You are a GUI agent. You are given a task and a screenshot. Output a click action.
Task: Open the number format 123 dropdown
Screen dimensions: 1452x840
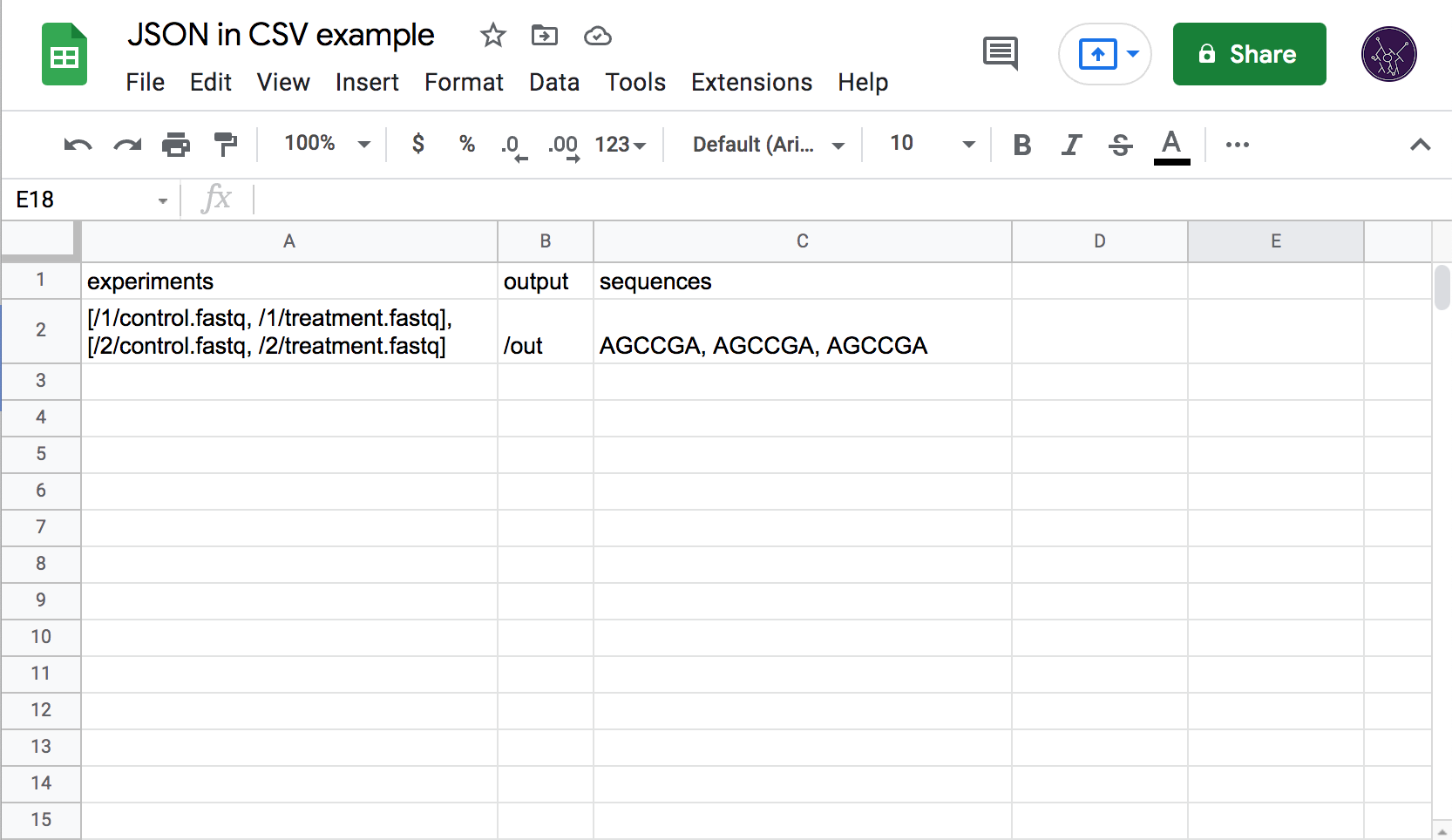click(621, 145)
